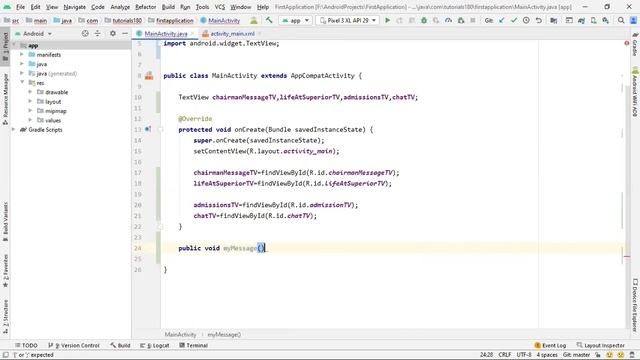Click the override gutter icon at line 13
640x360 pixels.
coord(148,129)
